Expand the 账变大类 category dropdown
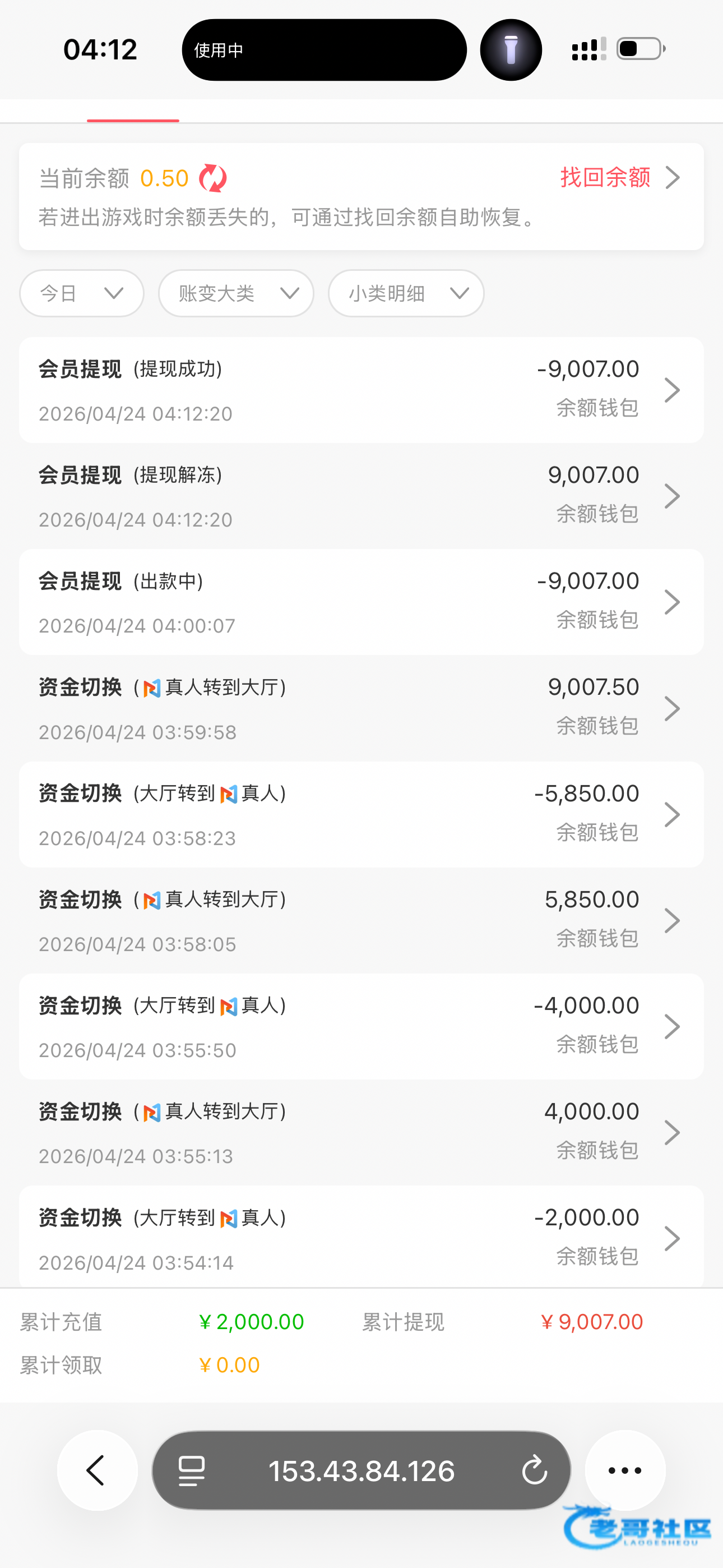 (236, 293)
